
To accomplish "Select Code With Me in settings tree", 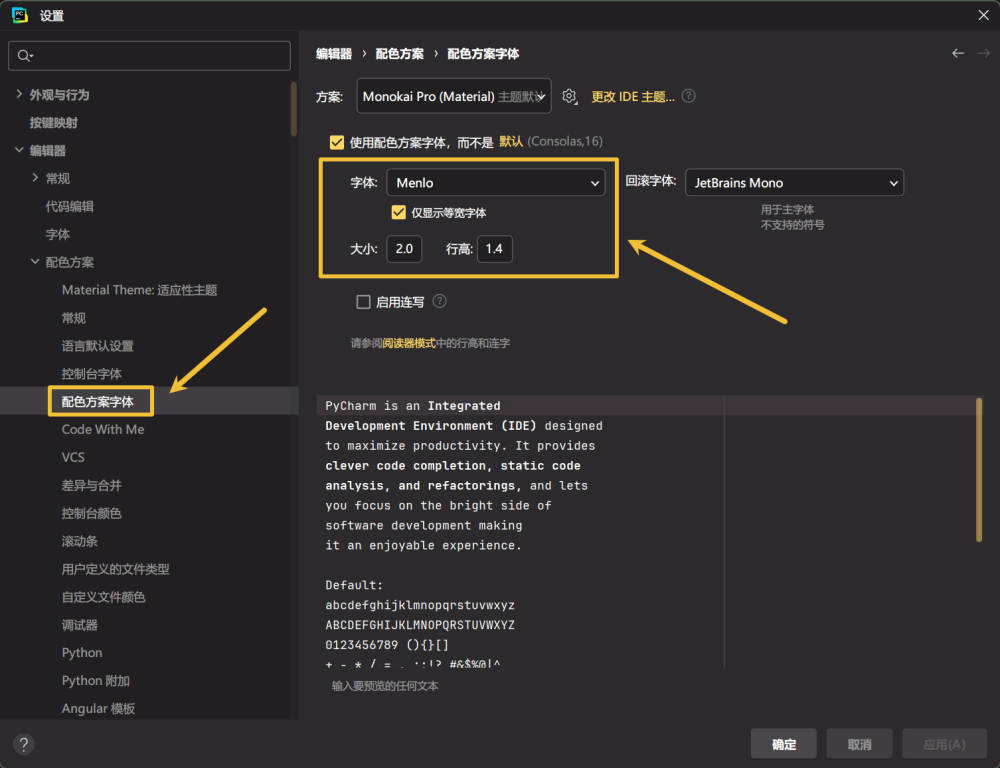I will coord(103,429).
